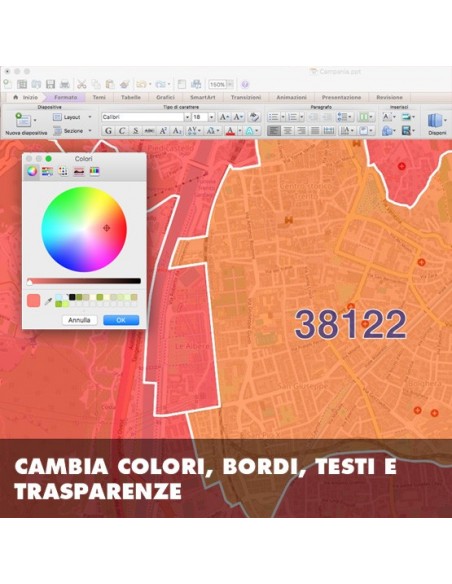Screen dimensions: 452x584
Task: Open the bullets style dropdown arrow
Action: pyautogui.click(x=282, y=117)
